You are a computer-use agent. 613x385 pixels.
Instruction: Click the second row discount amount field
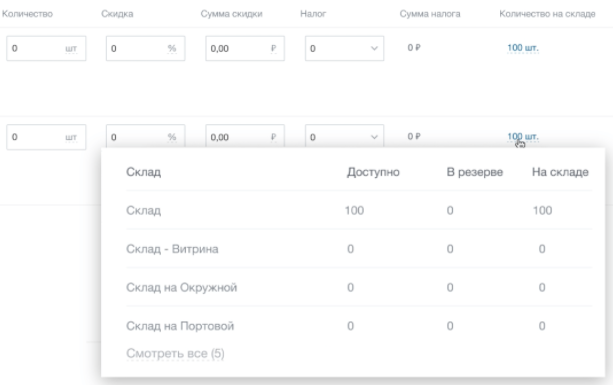pyautogui.click(x=245, y=136)
